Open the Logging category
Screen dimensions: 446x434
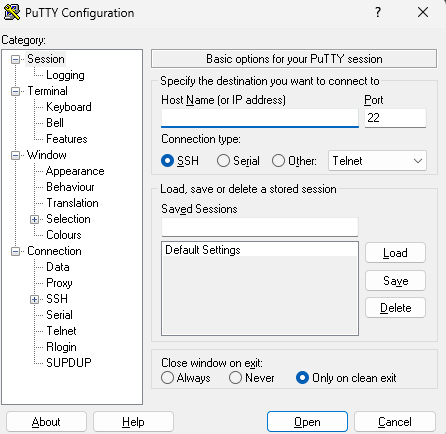click(x=65, y=75)
